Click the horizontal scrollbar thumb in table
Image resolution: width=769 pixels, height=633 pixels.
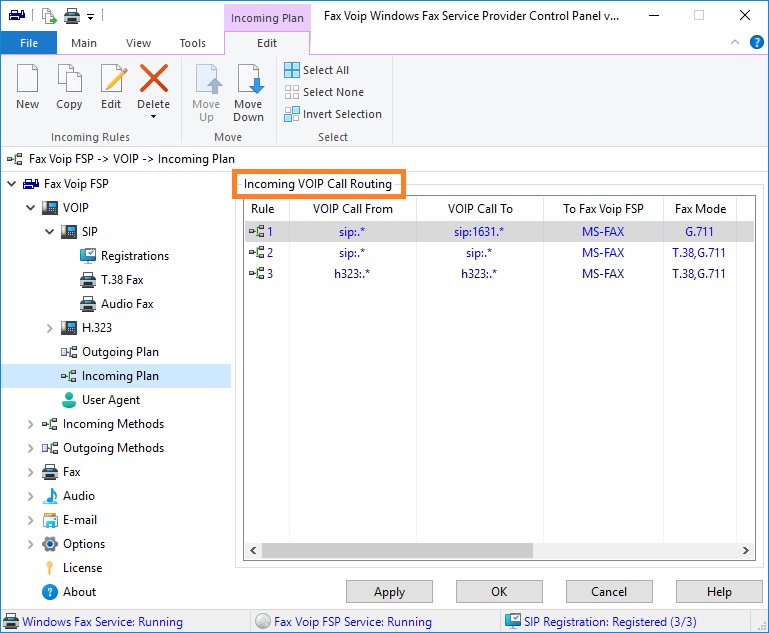coord(397,551)
